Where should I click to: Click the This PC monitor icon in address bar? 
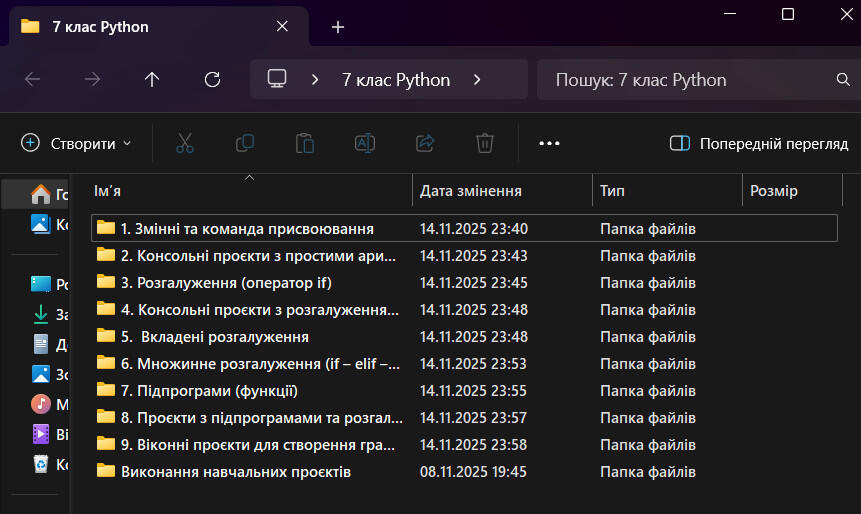pyautogui.click(x=277, y=79)
